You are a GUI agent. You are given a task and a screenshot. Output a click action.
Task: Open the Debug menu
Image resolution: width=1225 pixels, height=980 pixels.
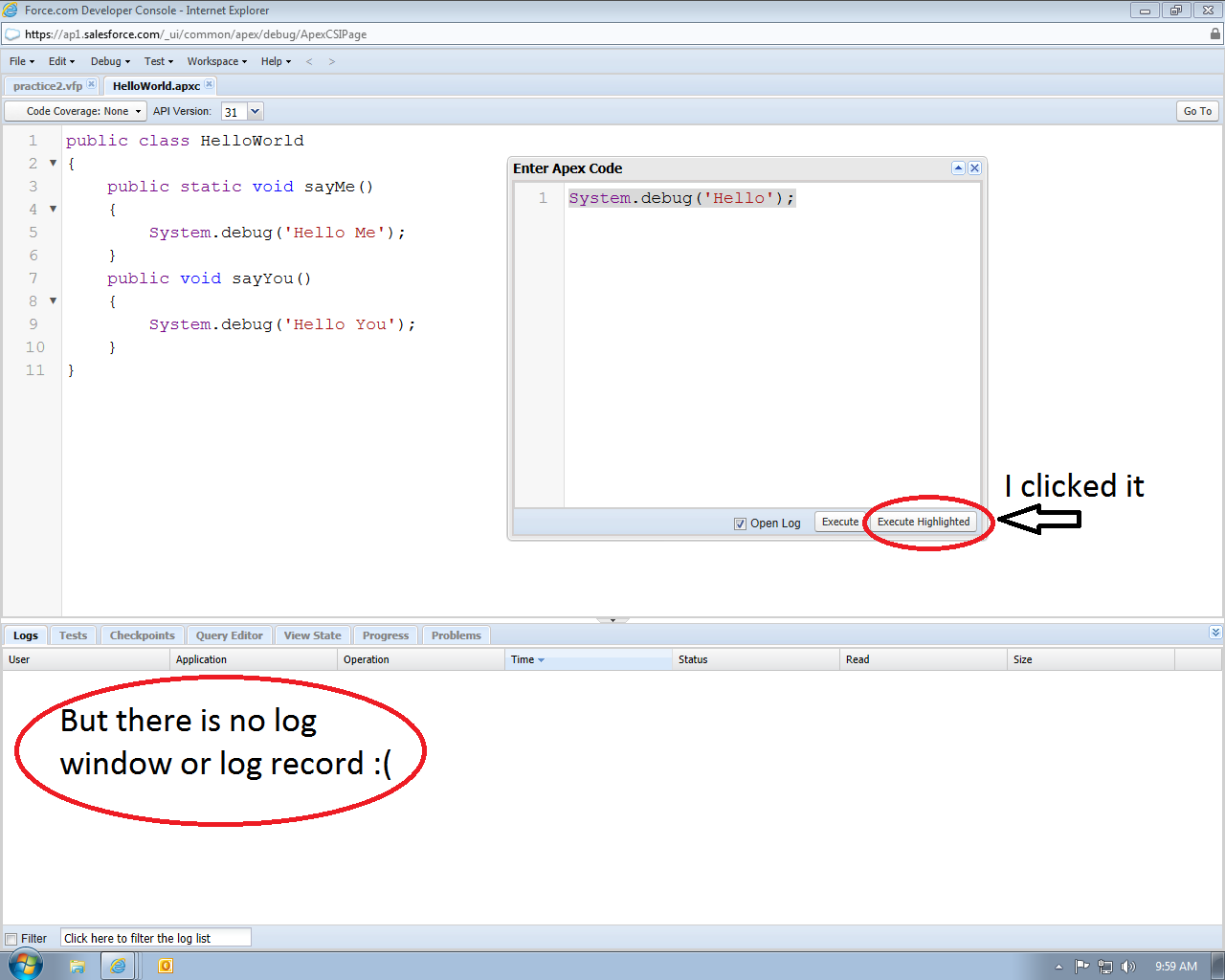point(110,61)
